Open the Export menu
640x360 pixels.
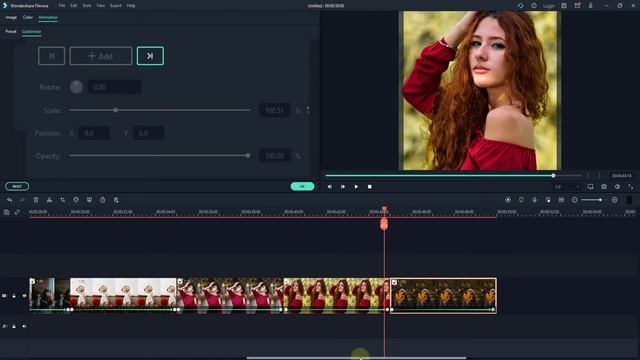point(116,6)
